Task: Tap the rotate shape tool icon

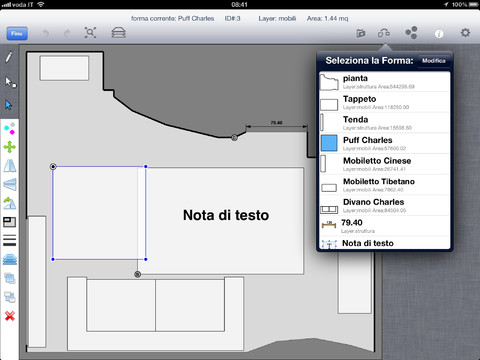Action: click(x=10, y=203)
